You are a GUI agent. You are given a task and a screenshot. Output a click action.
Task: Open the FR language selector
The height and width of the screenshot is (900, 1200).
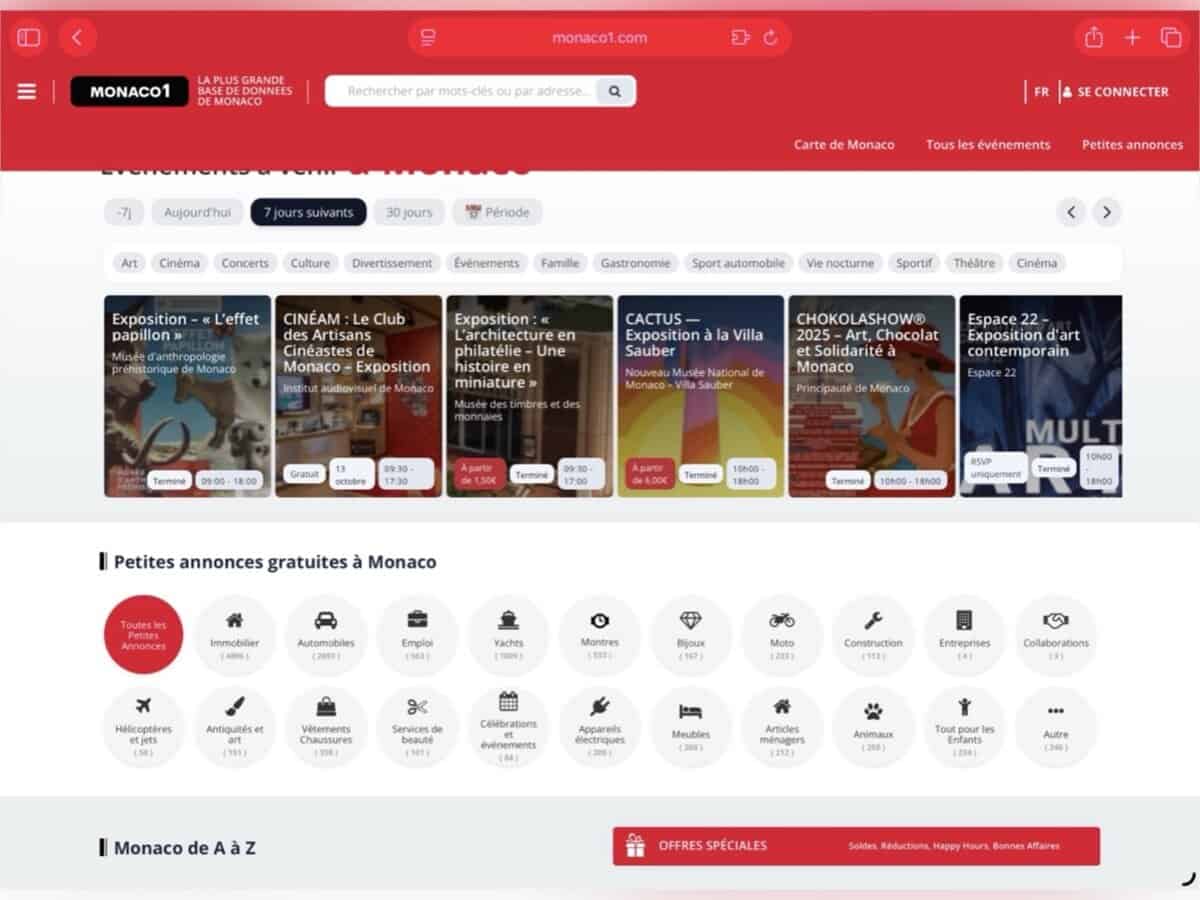(1041, 91)
